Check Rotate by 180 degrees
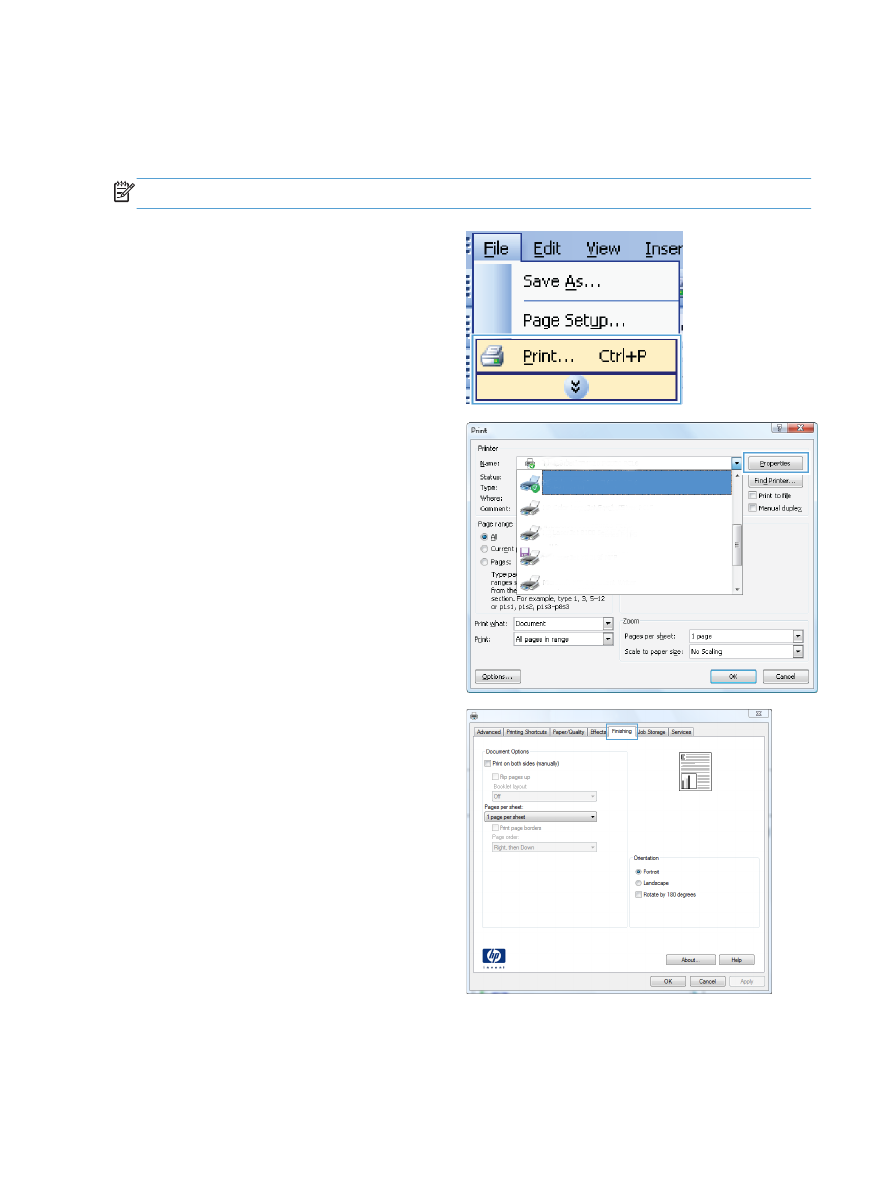 [639, 895]
